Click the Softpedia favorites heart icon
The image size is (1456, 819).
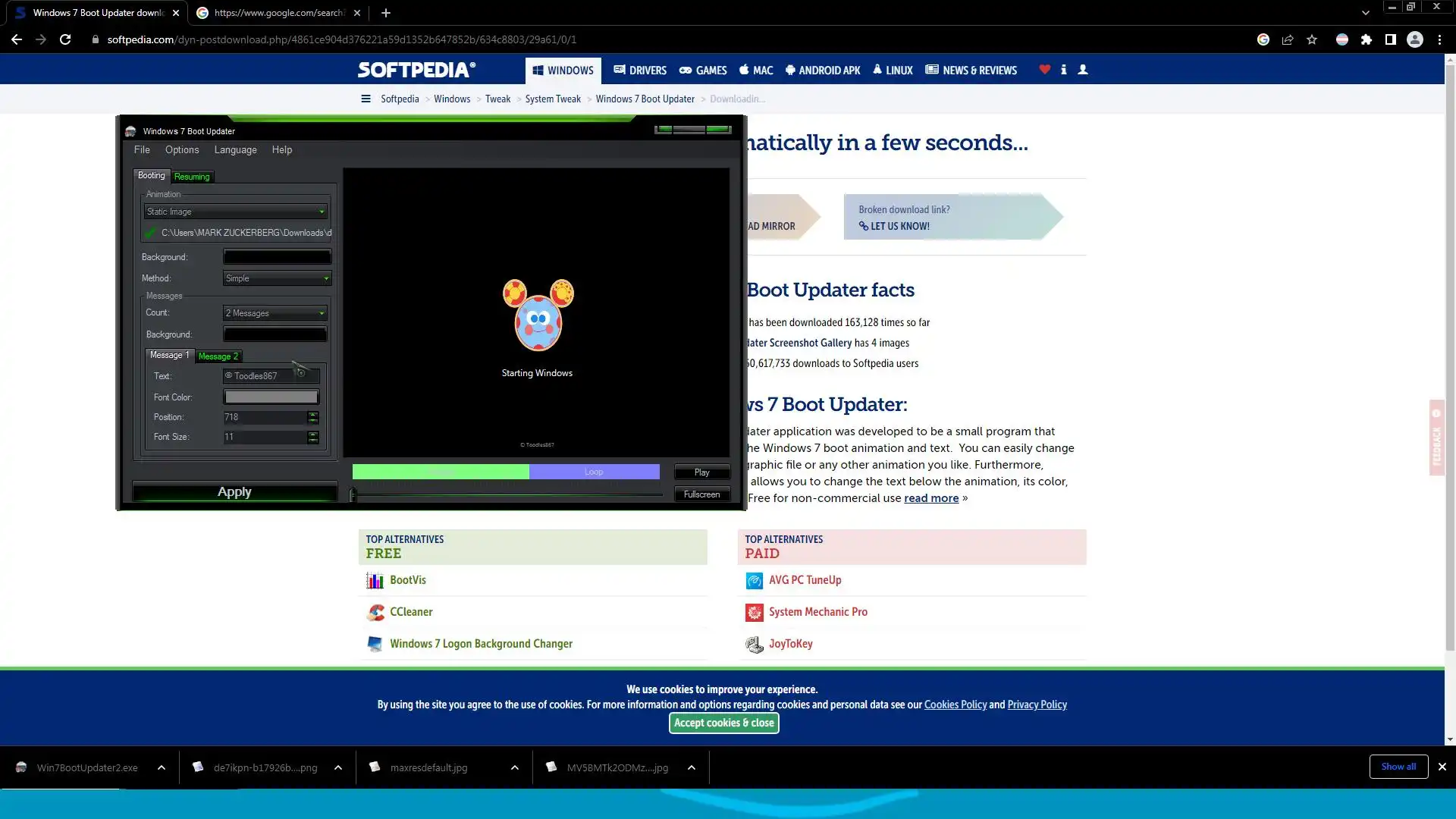1044,70
